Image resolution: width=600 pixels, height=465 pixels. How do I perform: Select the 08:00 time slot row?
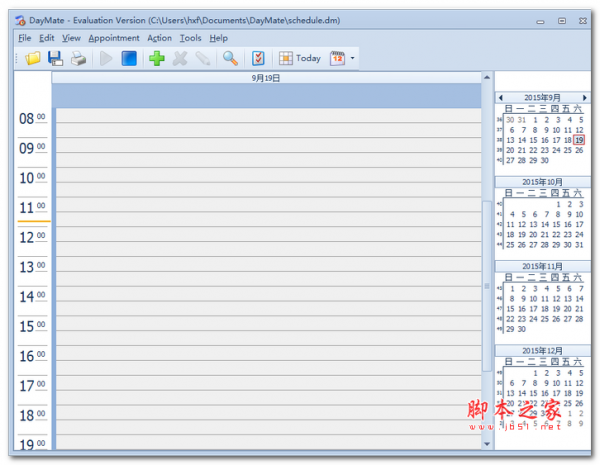[x=269, y=116]
